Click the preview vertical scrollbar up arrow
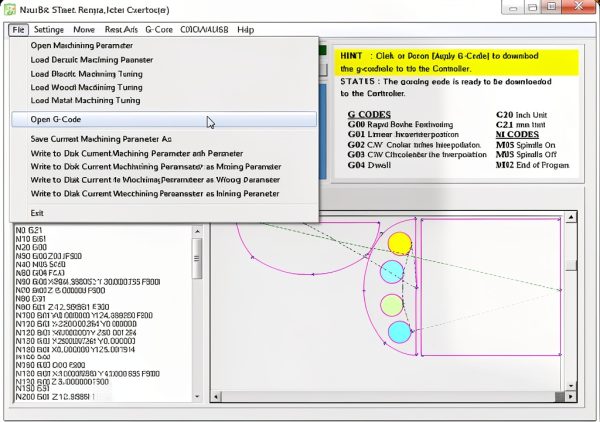This screenshot has width=600, height=422. pos(571,217)
